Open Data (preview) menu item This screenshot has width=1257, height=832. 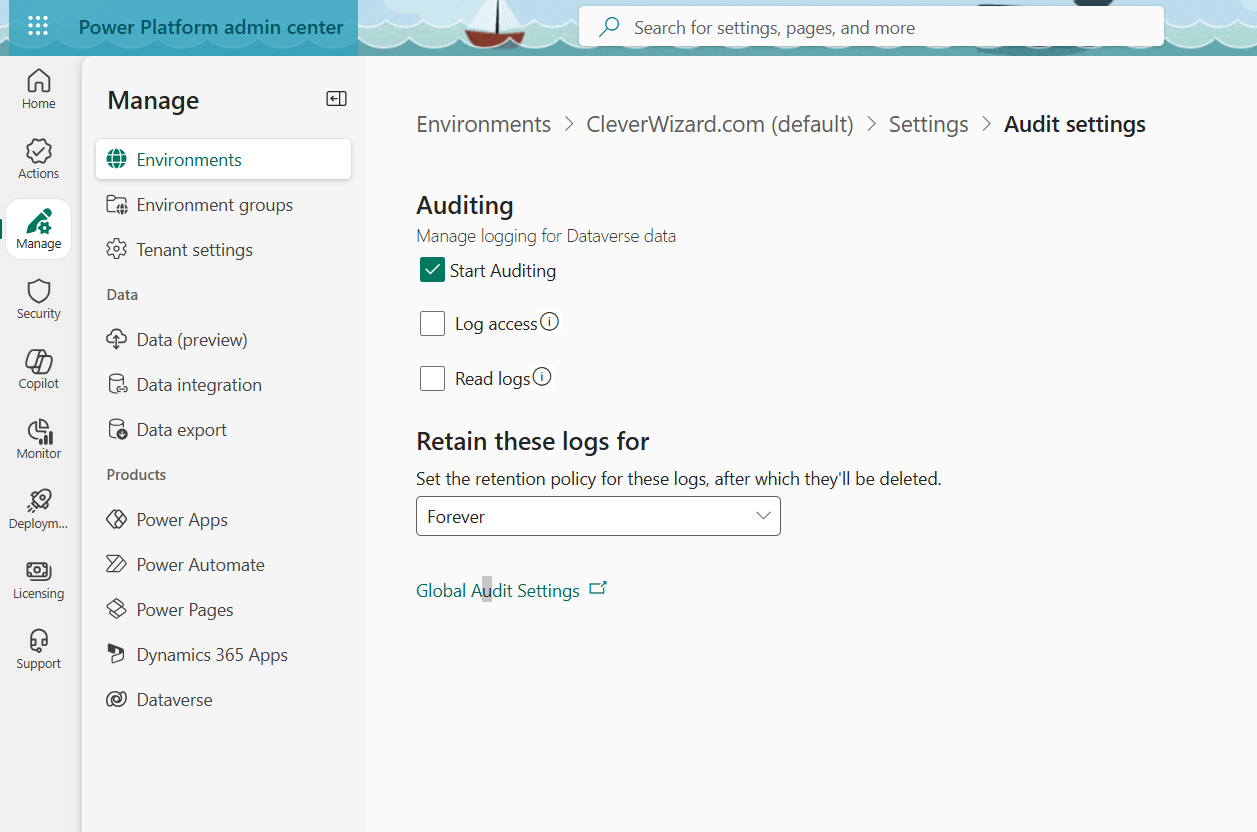223,339
